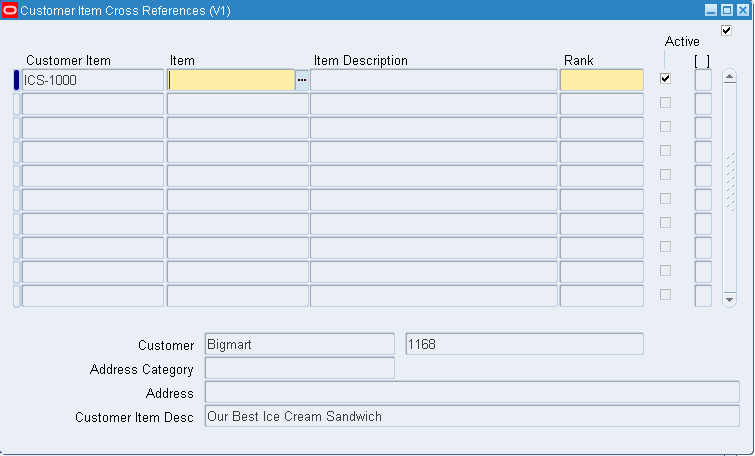Click the Oracle logo in the title bar
This screenshot has height=456, width=755.
pyautogui.click(x=10, y=10)
